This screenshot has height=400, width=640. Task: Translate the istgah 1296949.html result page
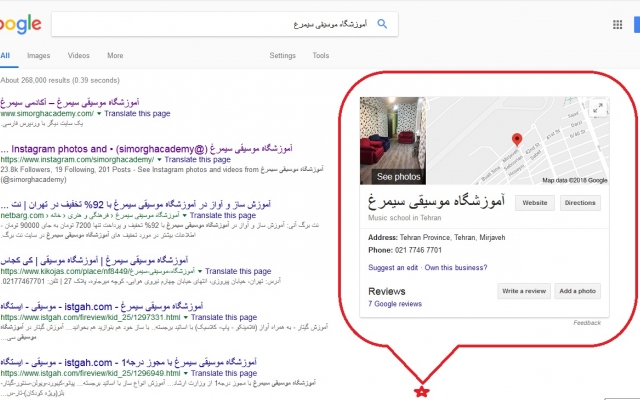224,373
